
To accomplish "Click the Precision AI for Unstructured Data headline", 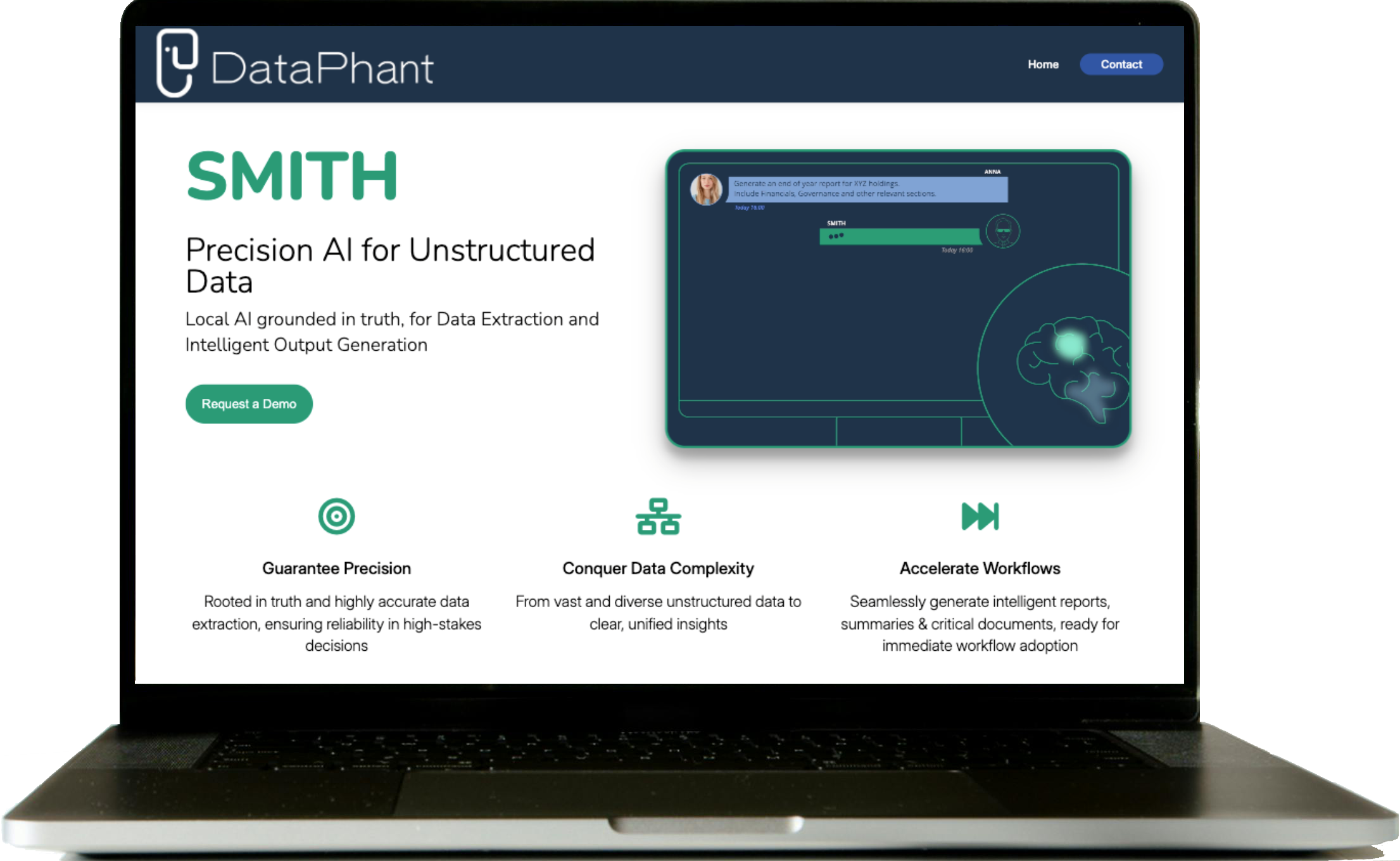I will (390, 265).
